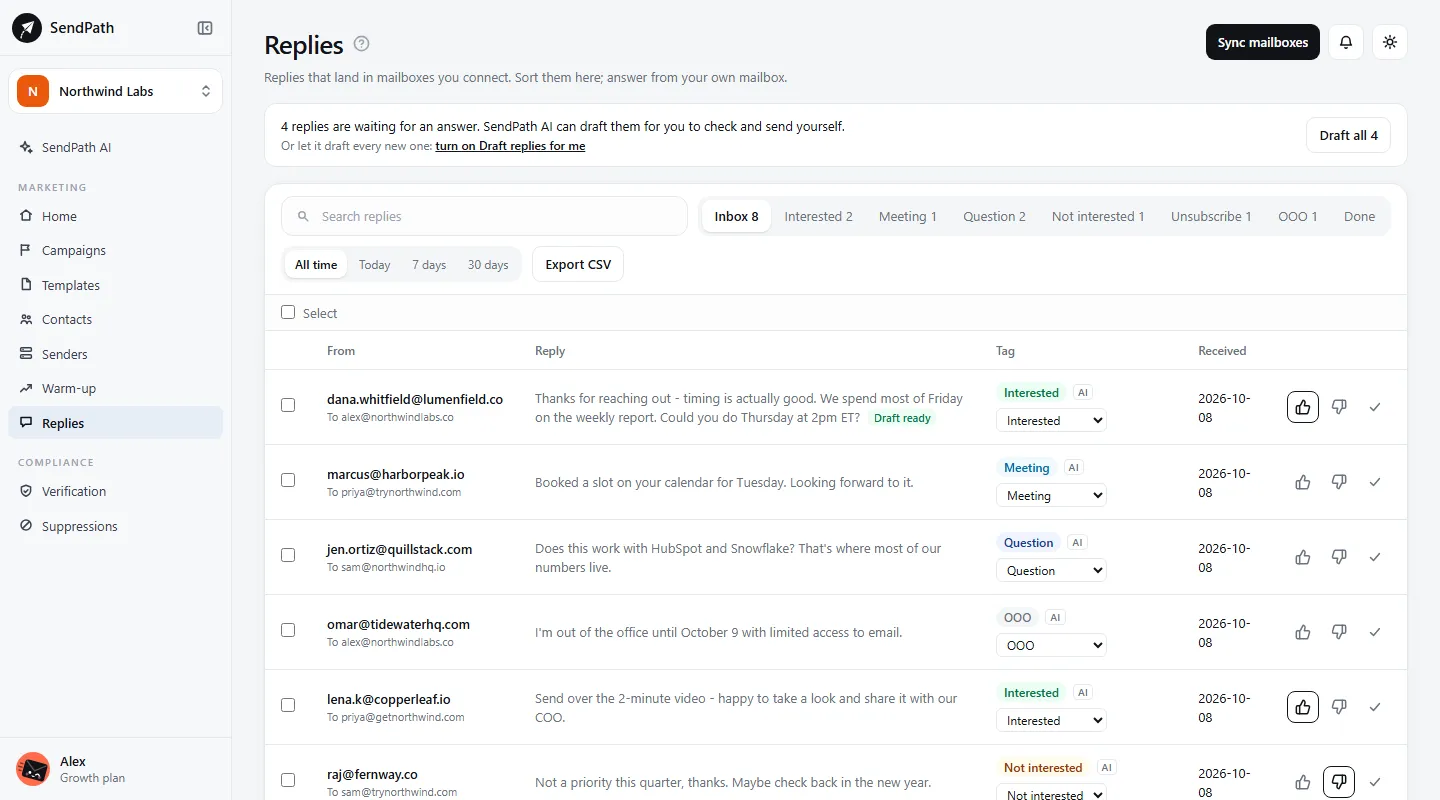The height and width of the screenshot is (800, 1440).
Task: Thumbs up lena.k@copperleaf.io reply
Action: click(x=1303, y=707)
